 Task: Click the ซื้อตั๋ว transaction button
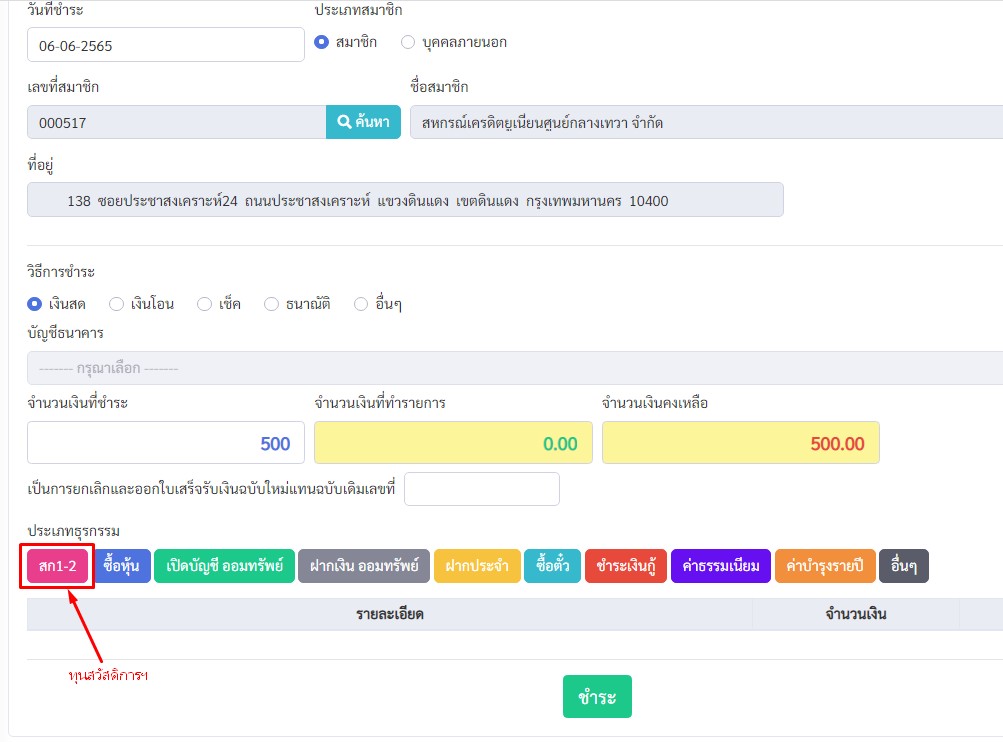[552, 566]
